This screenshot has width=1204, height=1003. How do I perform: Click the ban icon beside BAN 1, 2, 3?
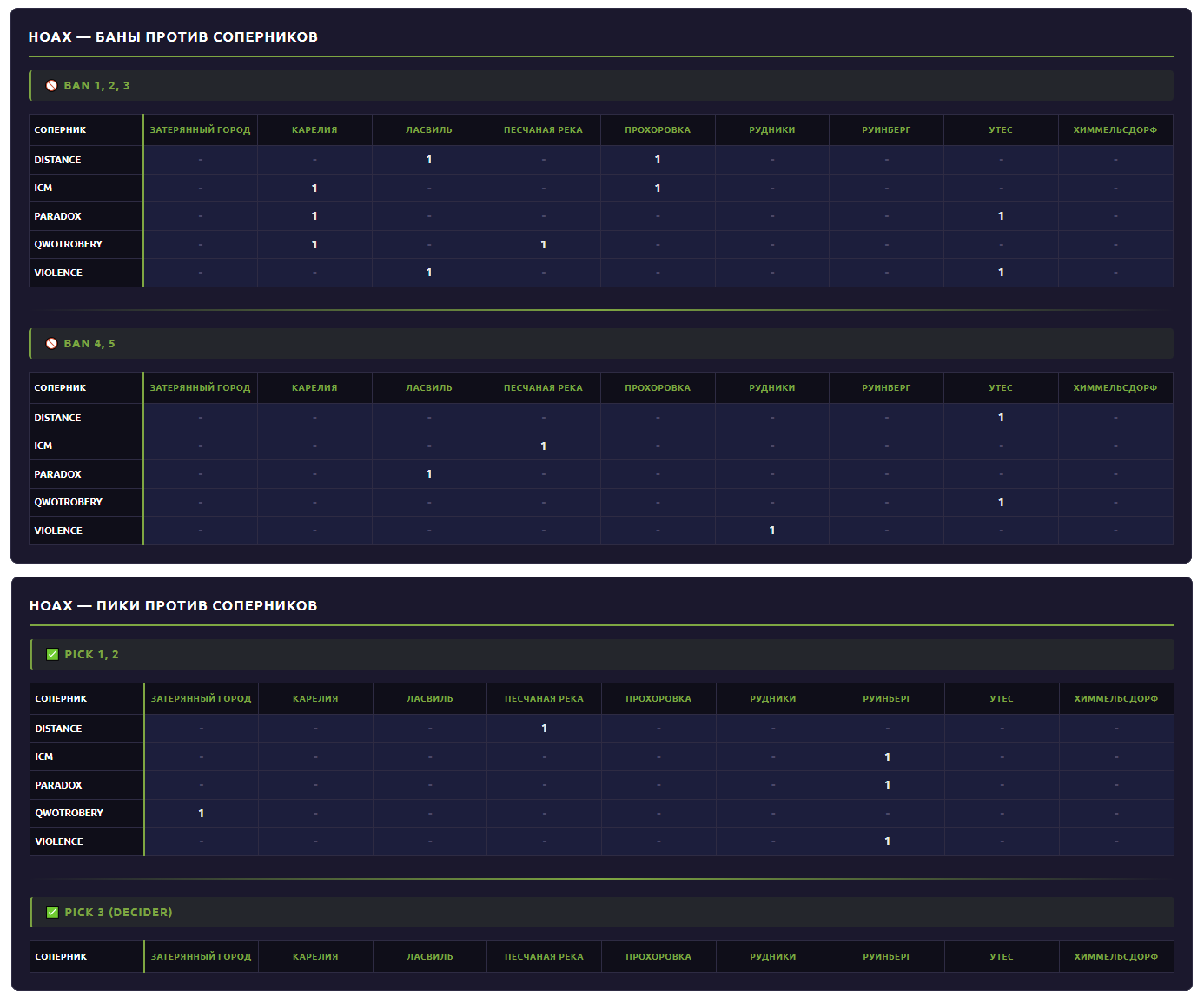point(52,86)
